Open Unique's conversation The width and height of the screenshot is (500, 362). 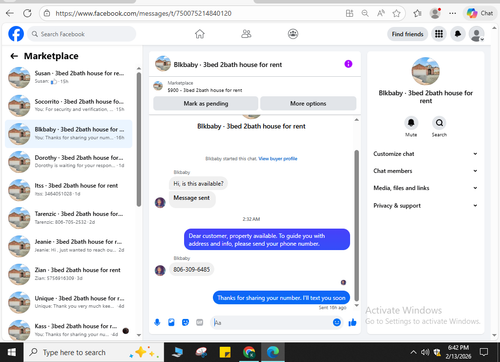[x=69, y=302]
